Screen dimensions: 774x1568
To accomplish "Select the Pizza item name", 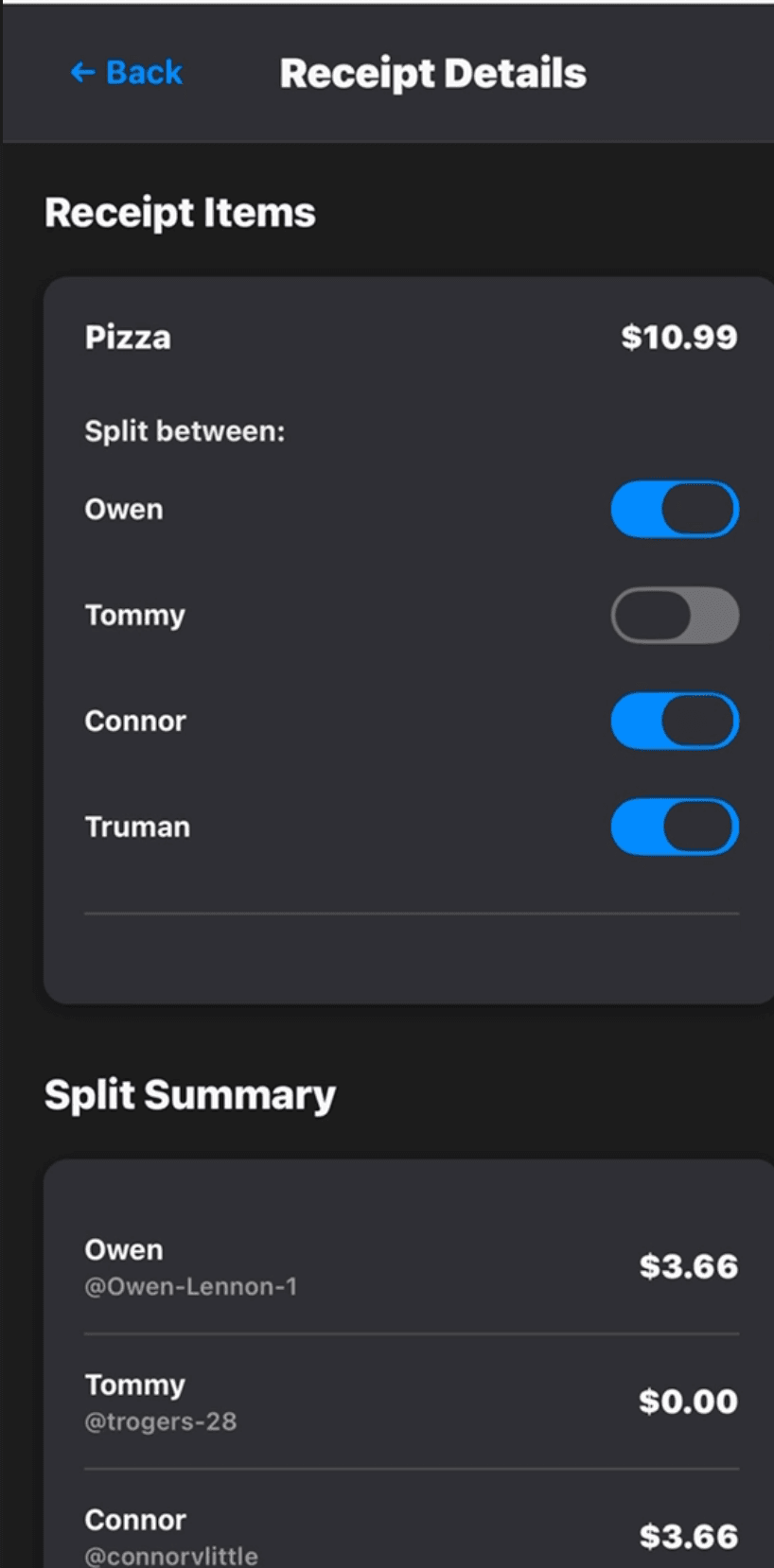I will point(128,338).
